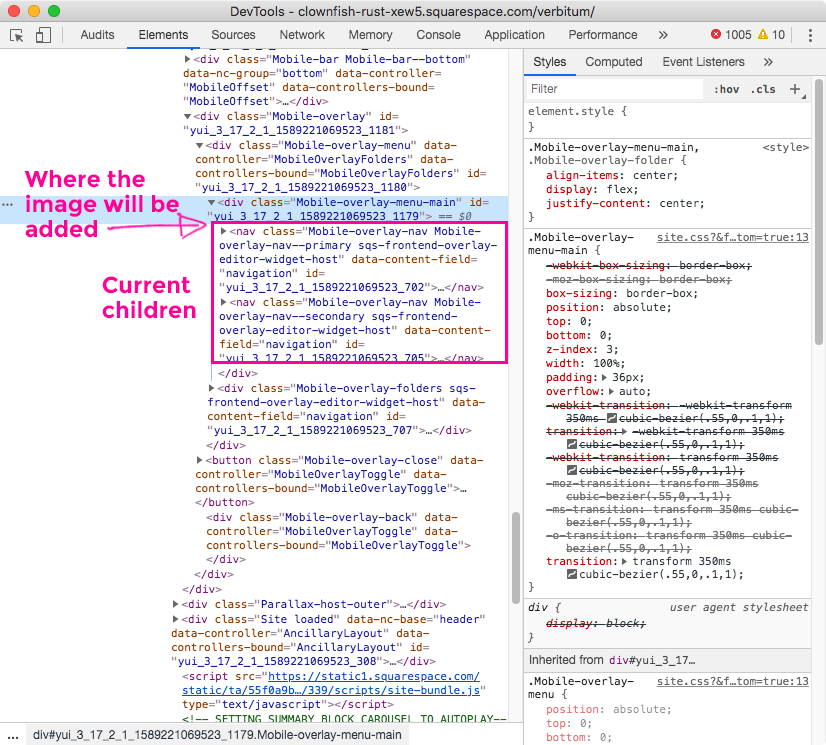
Task: Click the closing </button> tag line
Action: pyautogui.click(x=224, y=503)
